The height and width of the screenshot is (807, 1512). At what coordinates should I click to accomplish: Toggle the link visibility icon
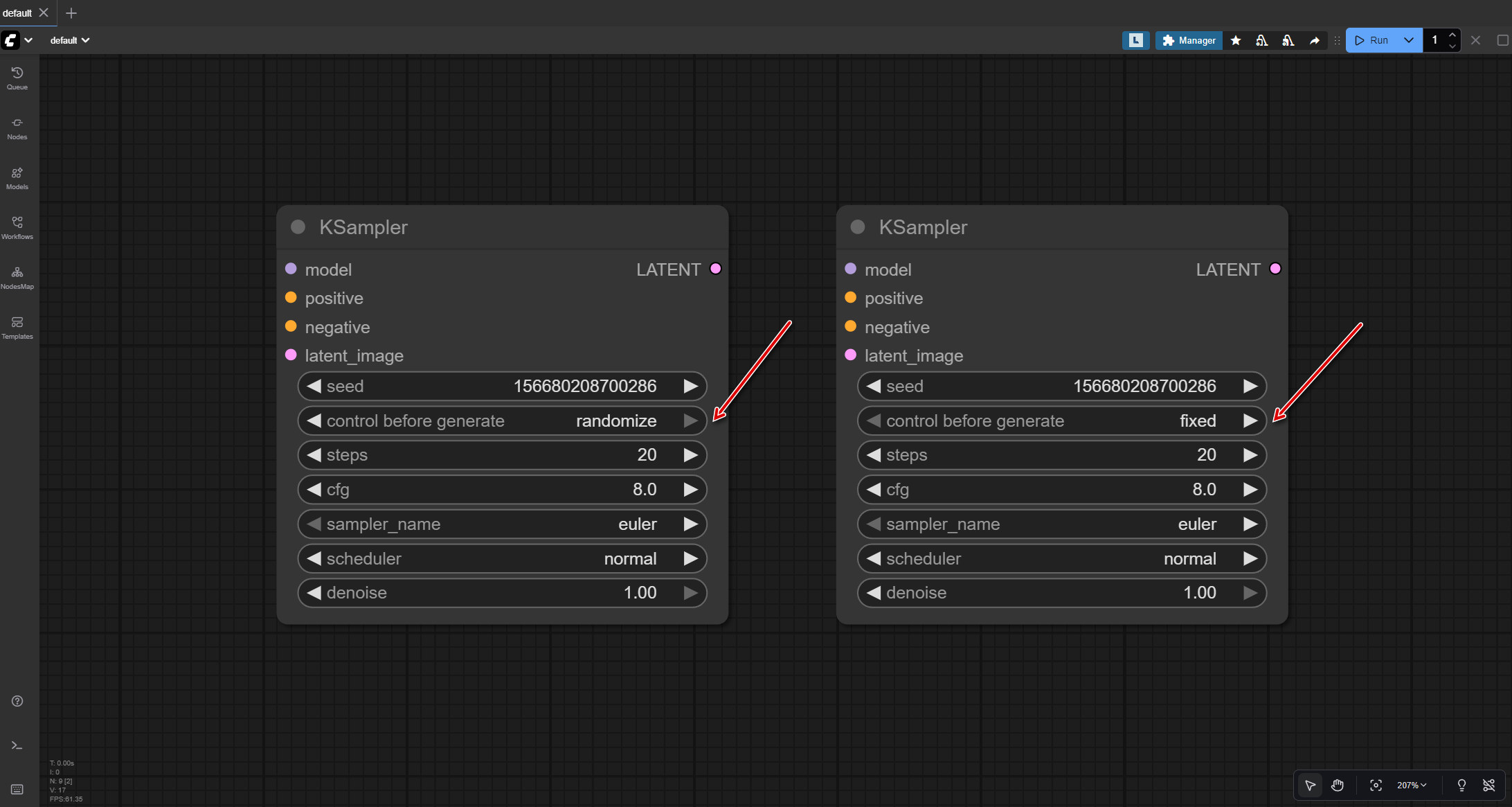(x=1488, y=785)
